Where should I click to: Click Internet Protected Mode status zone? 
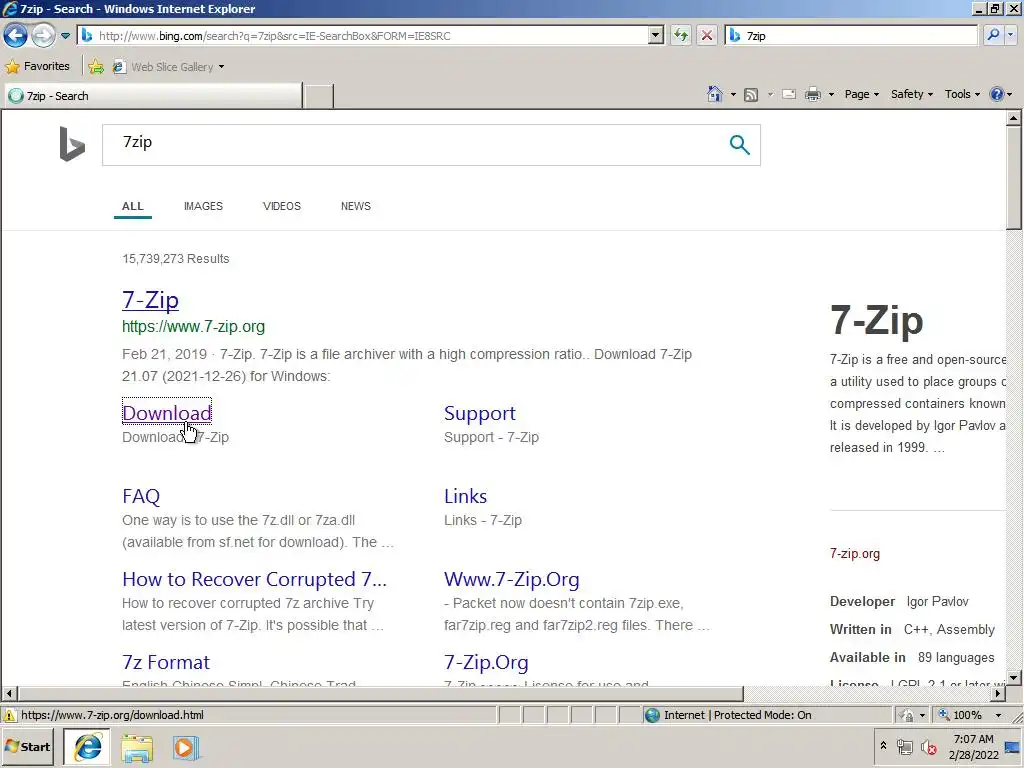coord(737,715)
